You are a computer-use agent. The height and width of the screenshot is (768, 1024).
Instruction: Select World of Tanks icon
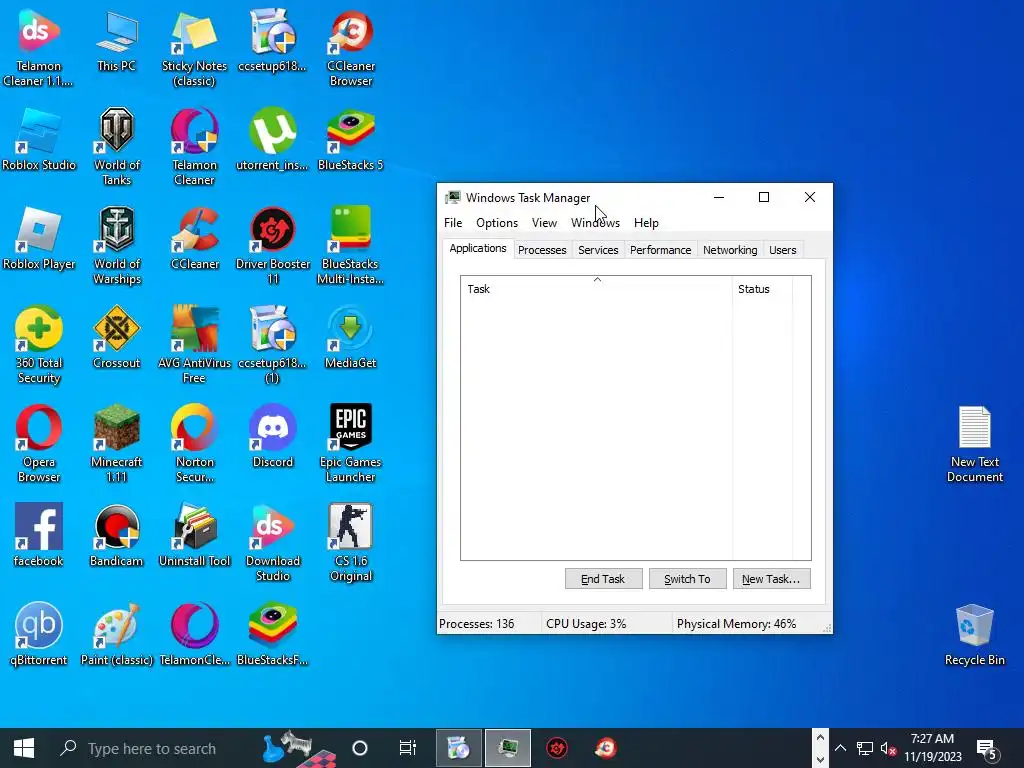[x=117, y=146]
